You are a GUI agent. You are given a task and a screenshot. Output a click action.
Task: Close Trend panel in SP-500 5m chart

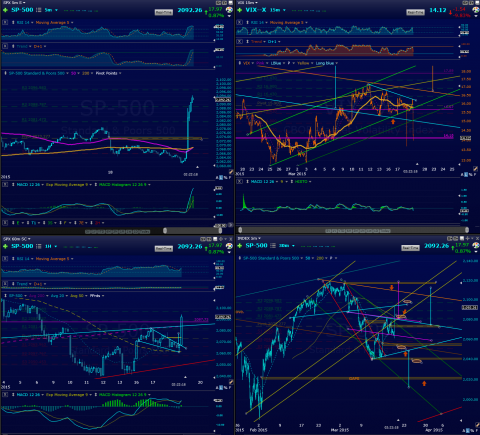tap(5, 46)
